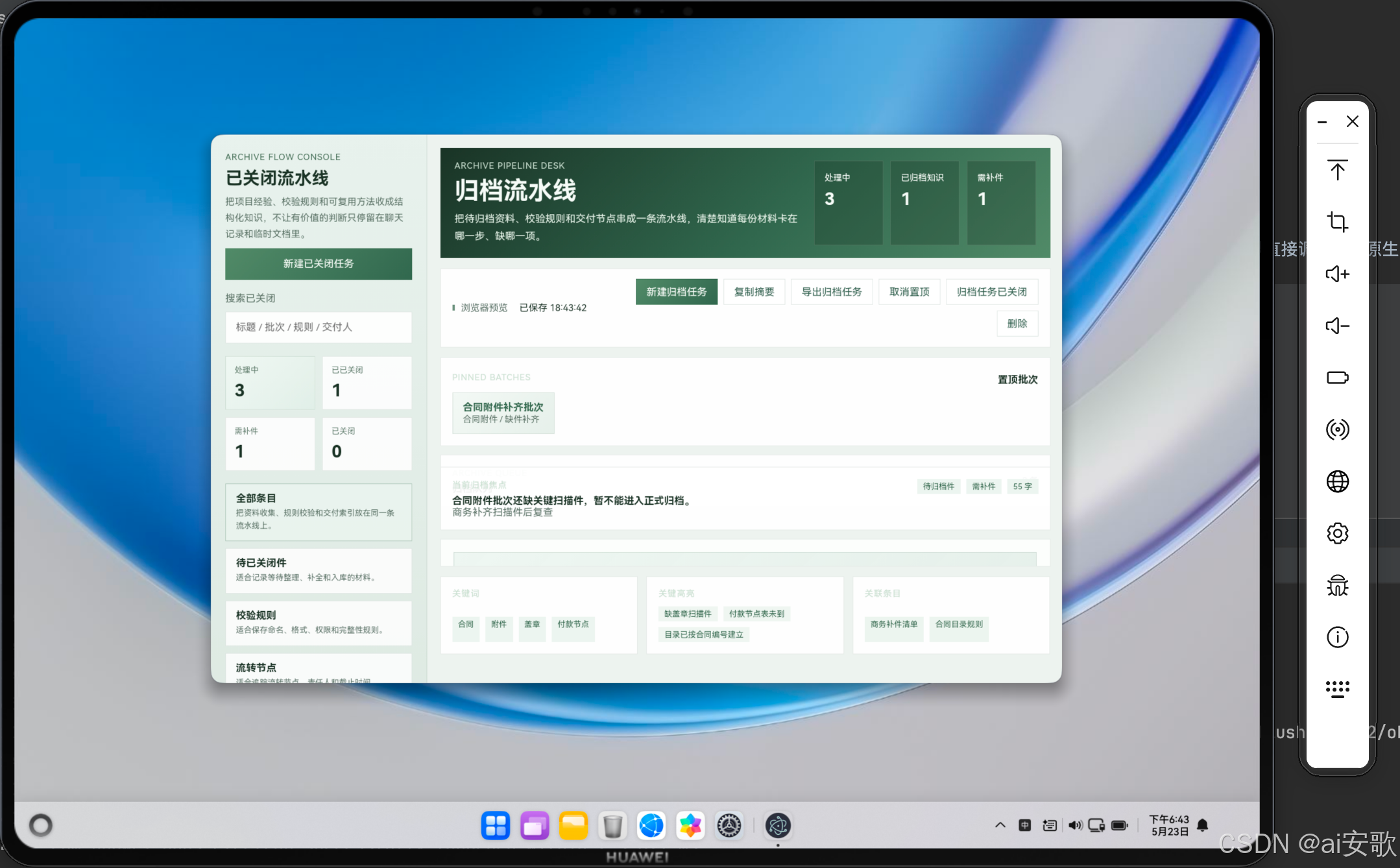This screenshot has width=1400, height=868.
Task: Select the 流转节点 category in sidebar
Action: 318,668
